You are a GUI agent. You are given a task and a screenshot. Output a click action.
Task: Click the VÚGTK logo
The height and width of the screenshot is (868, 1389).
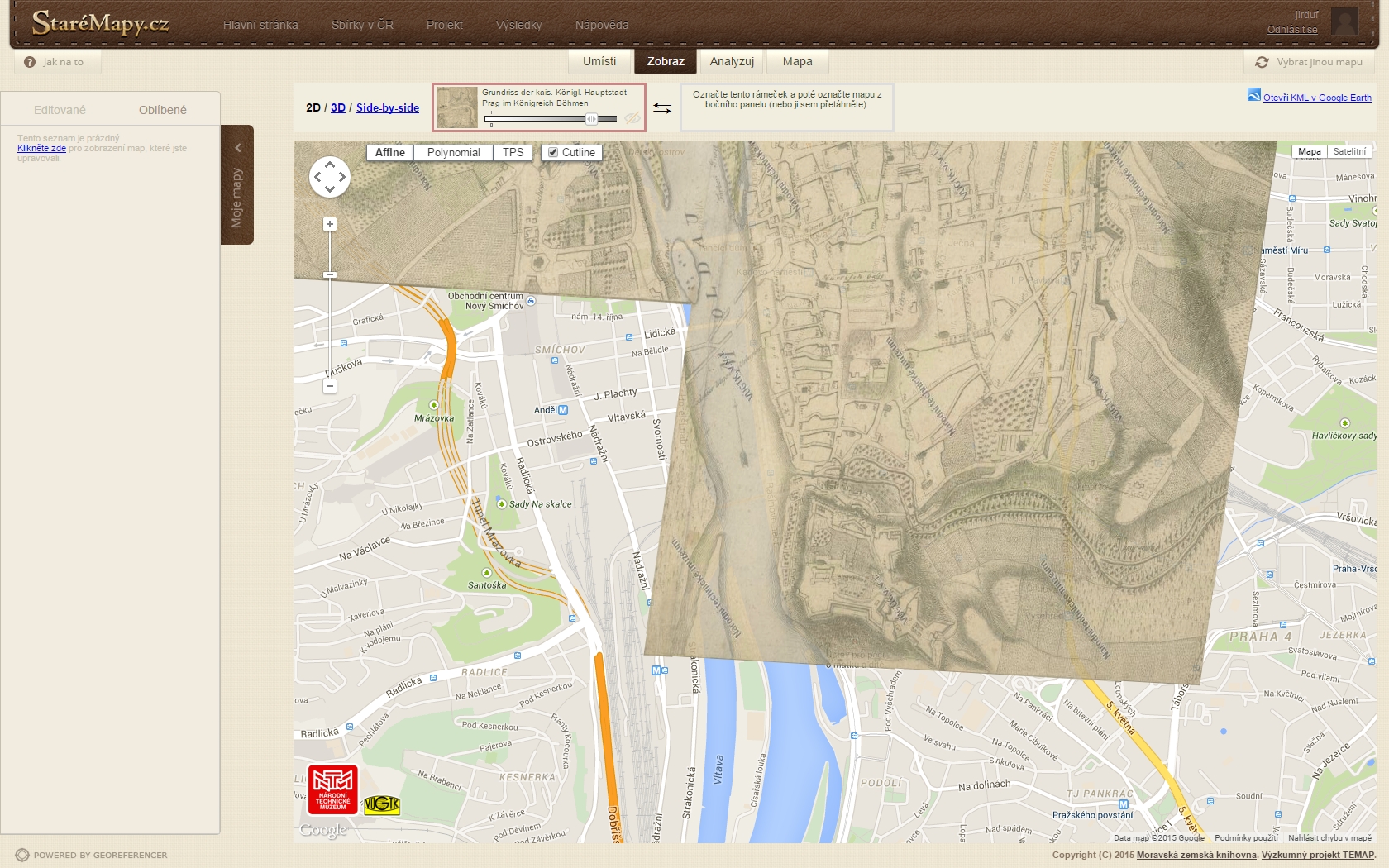pyautogui.click(x=382, y=804)
